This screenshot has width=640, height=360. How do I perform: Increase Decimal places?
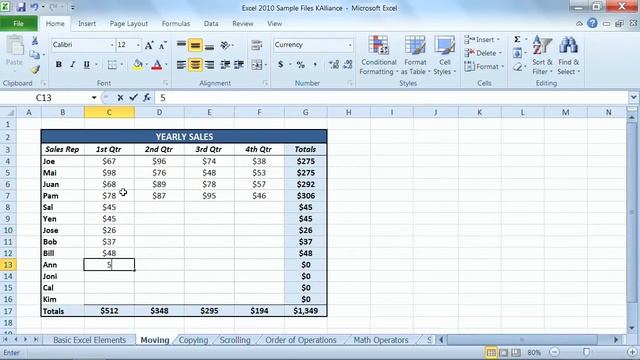pos(334,64)
